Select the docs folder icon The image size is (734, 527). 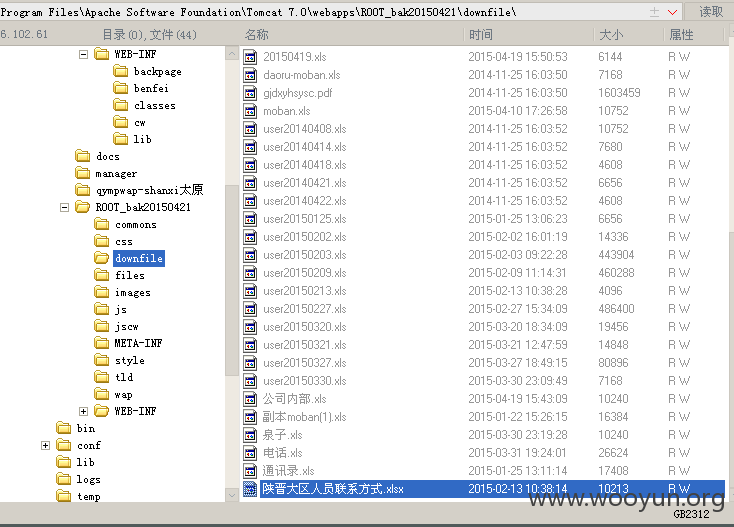pos(82,156)
